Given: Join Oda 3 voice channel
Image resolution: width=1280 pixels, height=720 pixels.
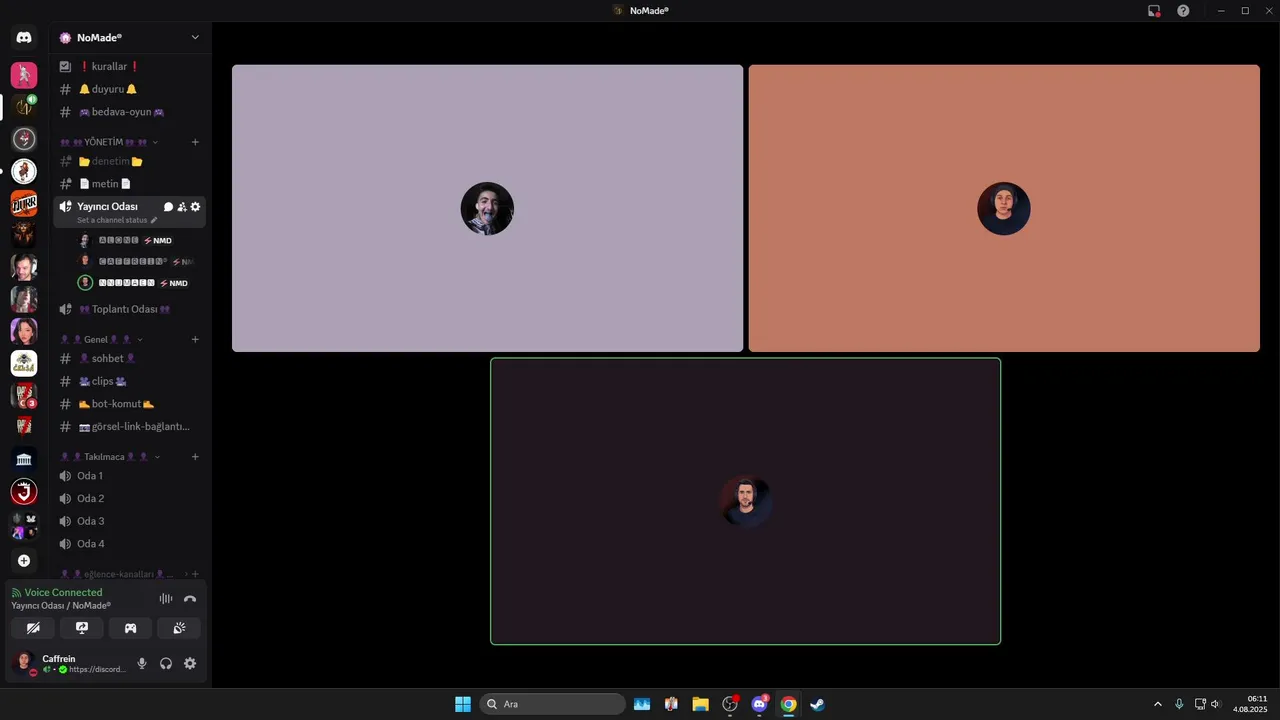Looking at the screenshot, I should pos(130,521).
